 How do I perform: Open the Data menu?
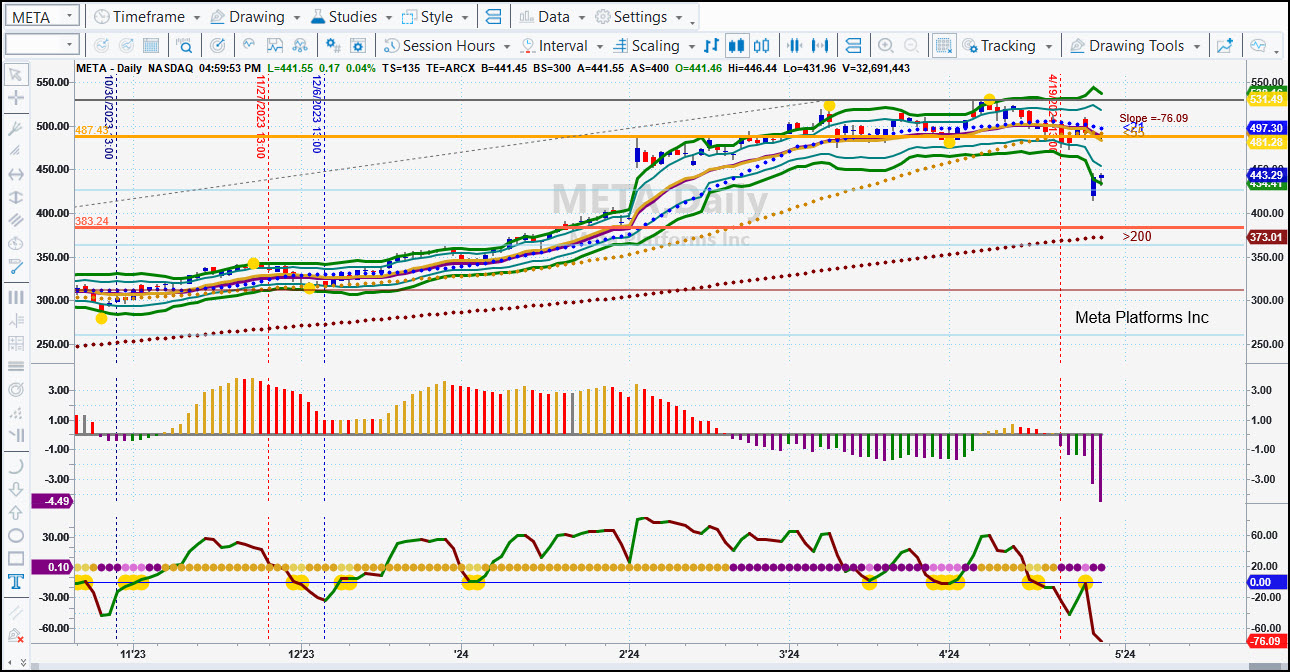(551, 17)
